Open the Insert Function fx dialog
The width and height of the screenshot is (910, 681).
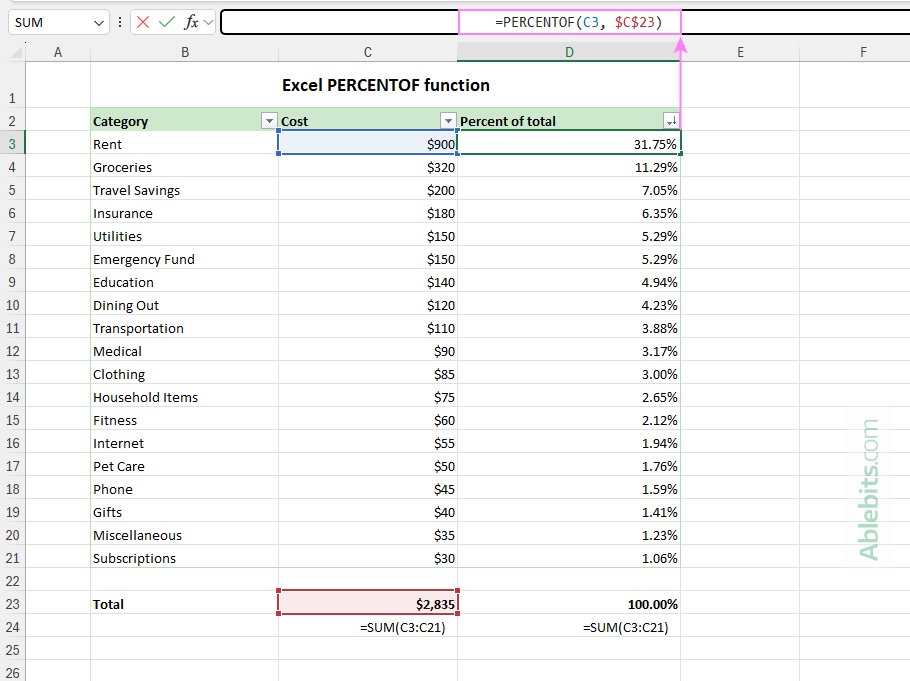pyautogui.click(x=191, y=22)
